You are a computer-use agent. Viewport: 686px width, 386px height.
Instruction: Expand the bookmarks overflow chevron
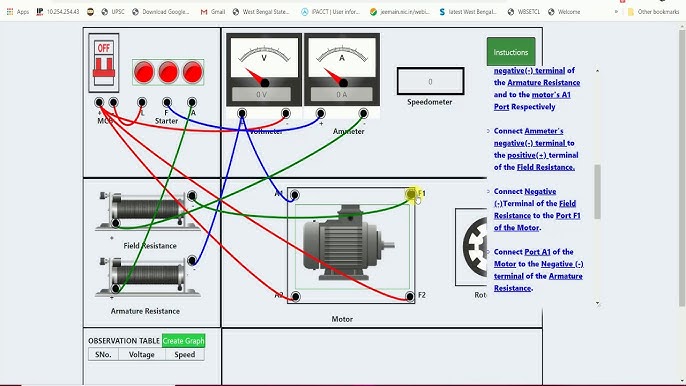click(616, 12)
